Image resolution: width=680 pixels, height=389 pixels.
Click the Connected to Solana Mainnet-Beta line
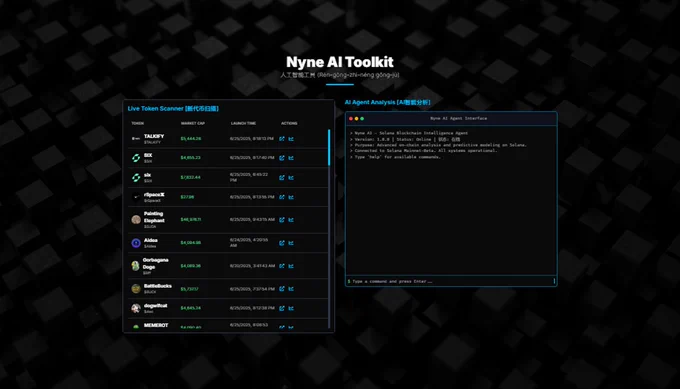coord(423,150)
